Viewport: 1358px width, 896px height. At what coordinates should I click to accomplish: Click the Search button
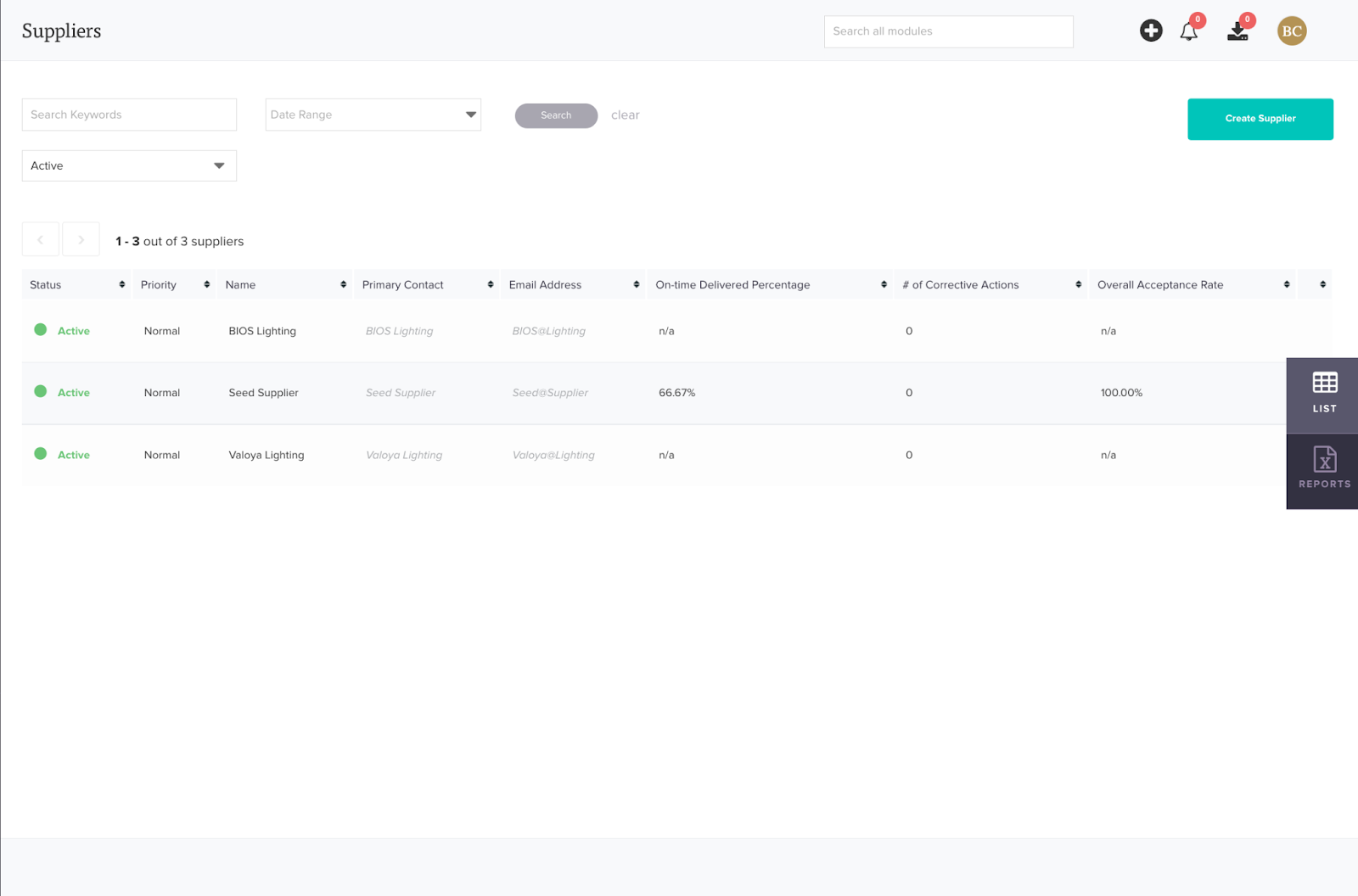pos(556,115)
